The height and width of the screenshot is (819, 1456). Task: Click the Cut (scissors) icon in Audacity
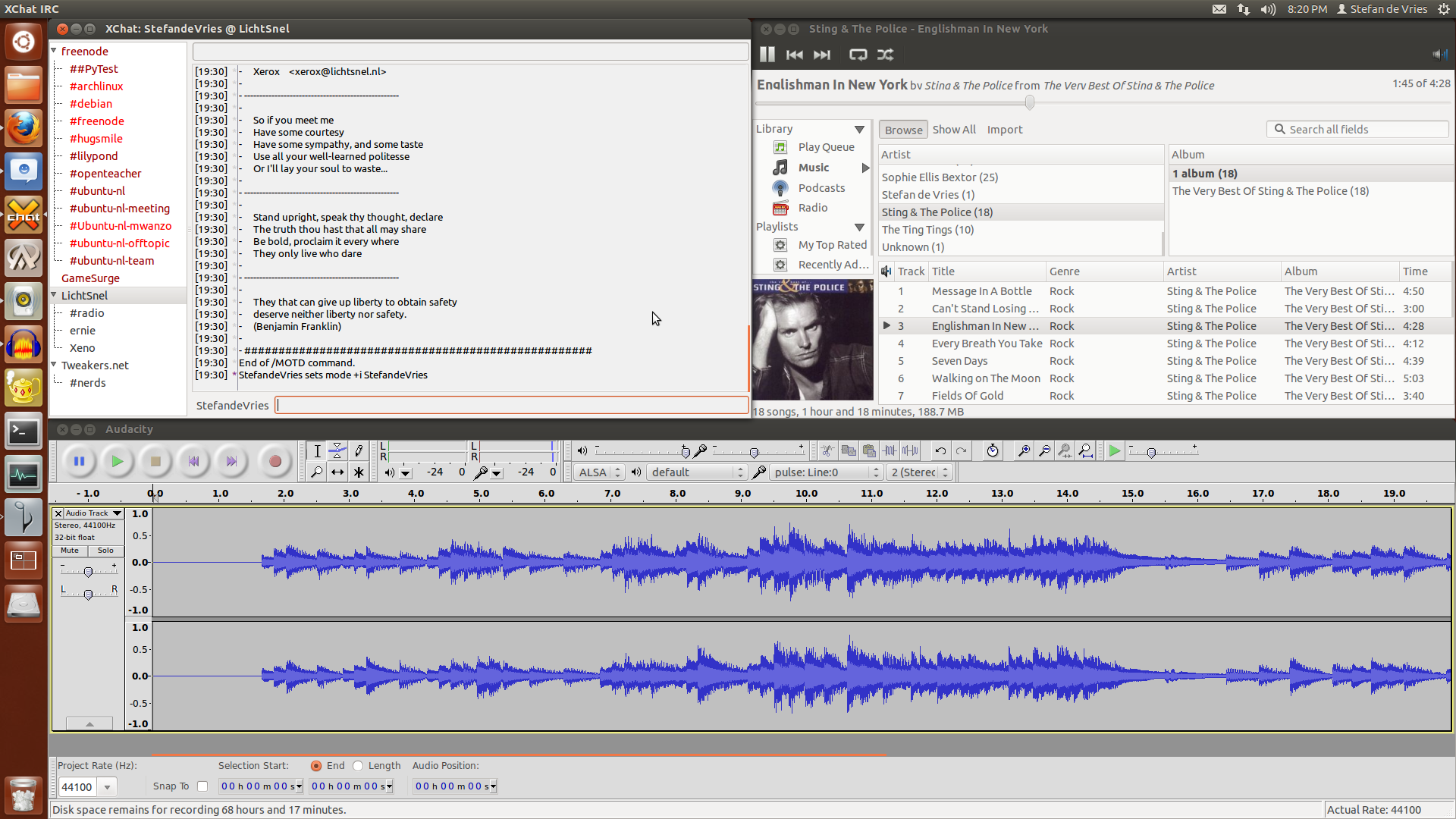(827, 451)
